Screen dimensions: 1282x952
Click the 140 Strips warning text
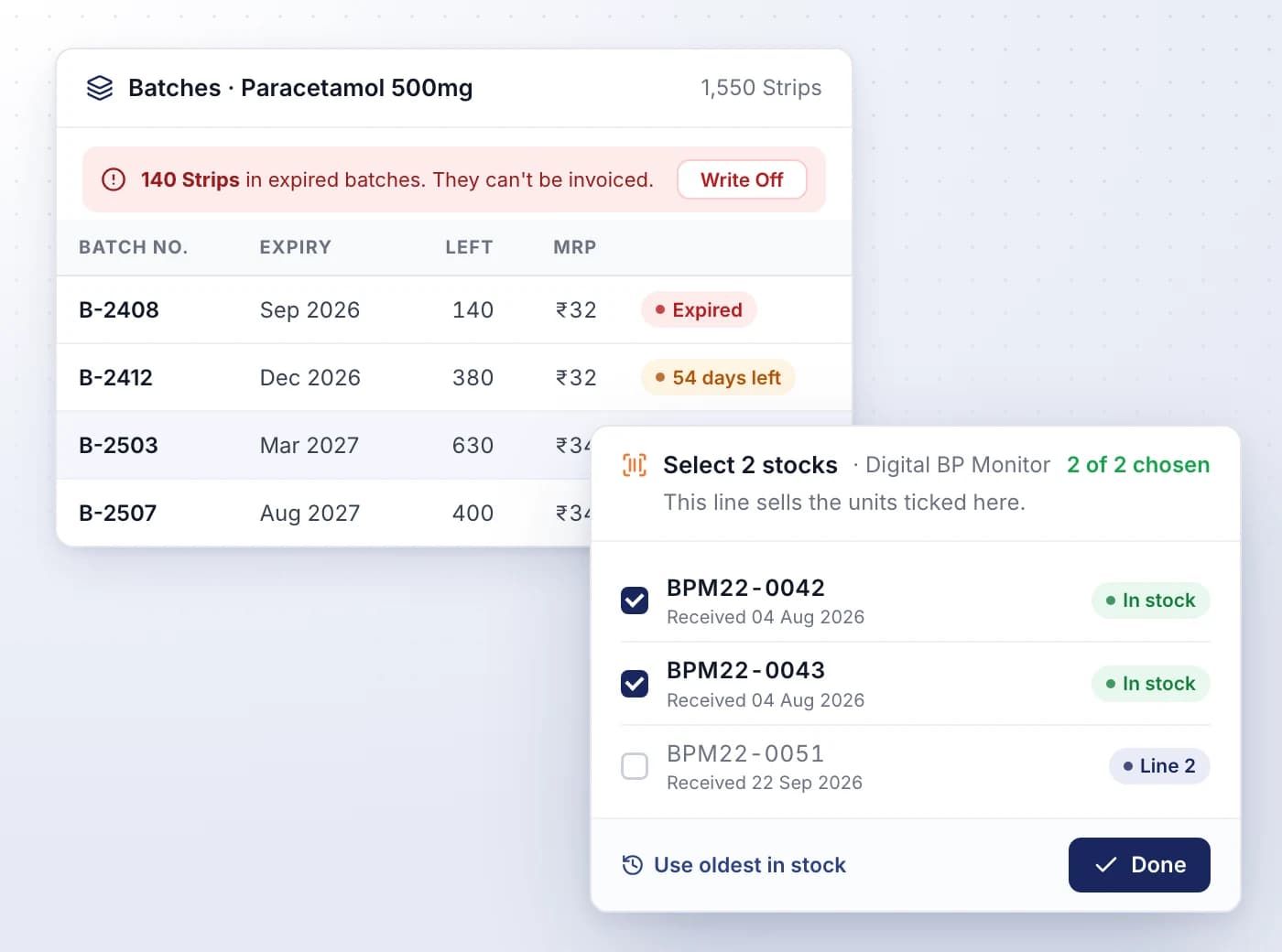click(190, 179)
